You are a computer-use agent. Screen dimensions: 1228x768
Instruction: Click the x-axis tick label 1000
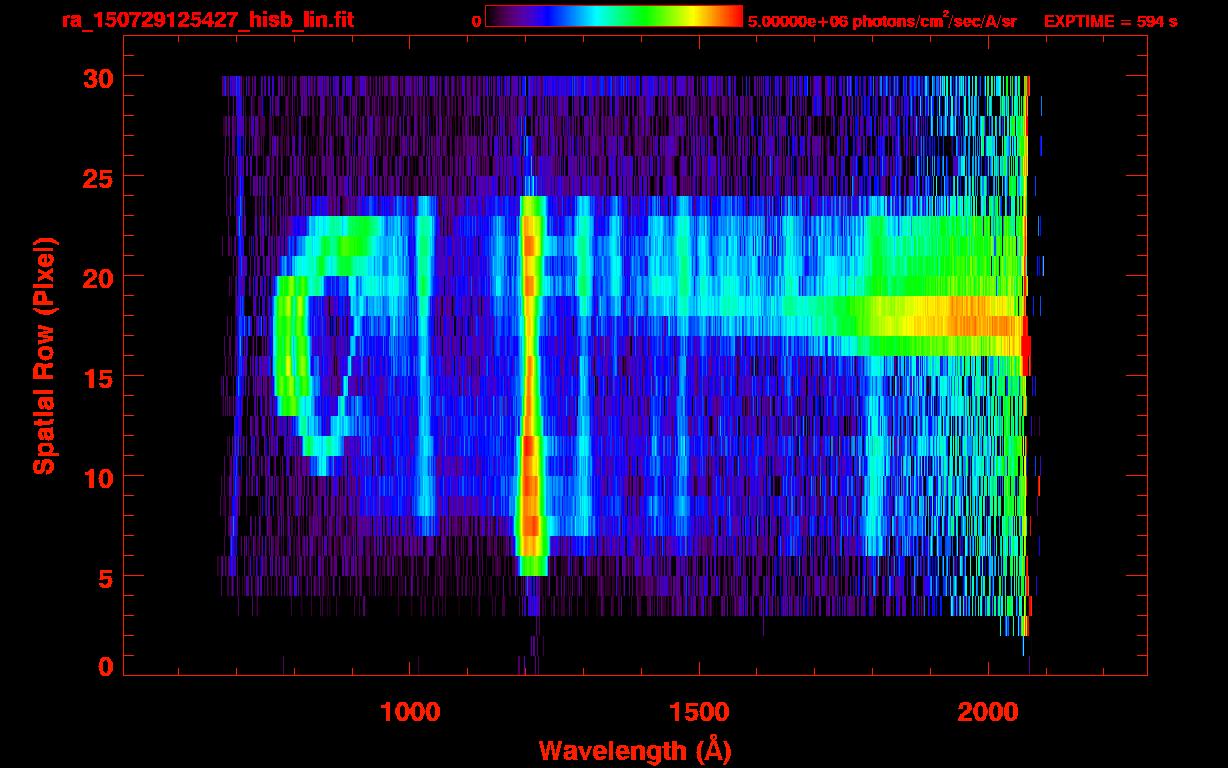410,712
